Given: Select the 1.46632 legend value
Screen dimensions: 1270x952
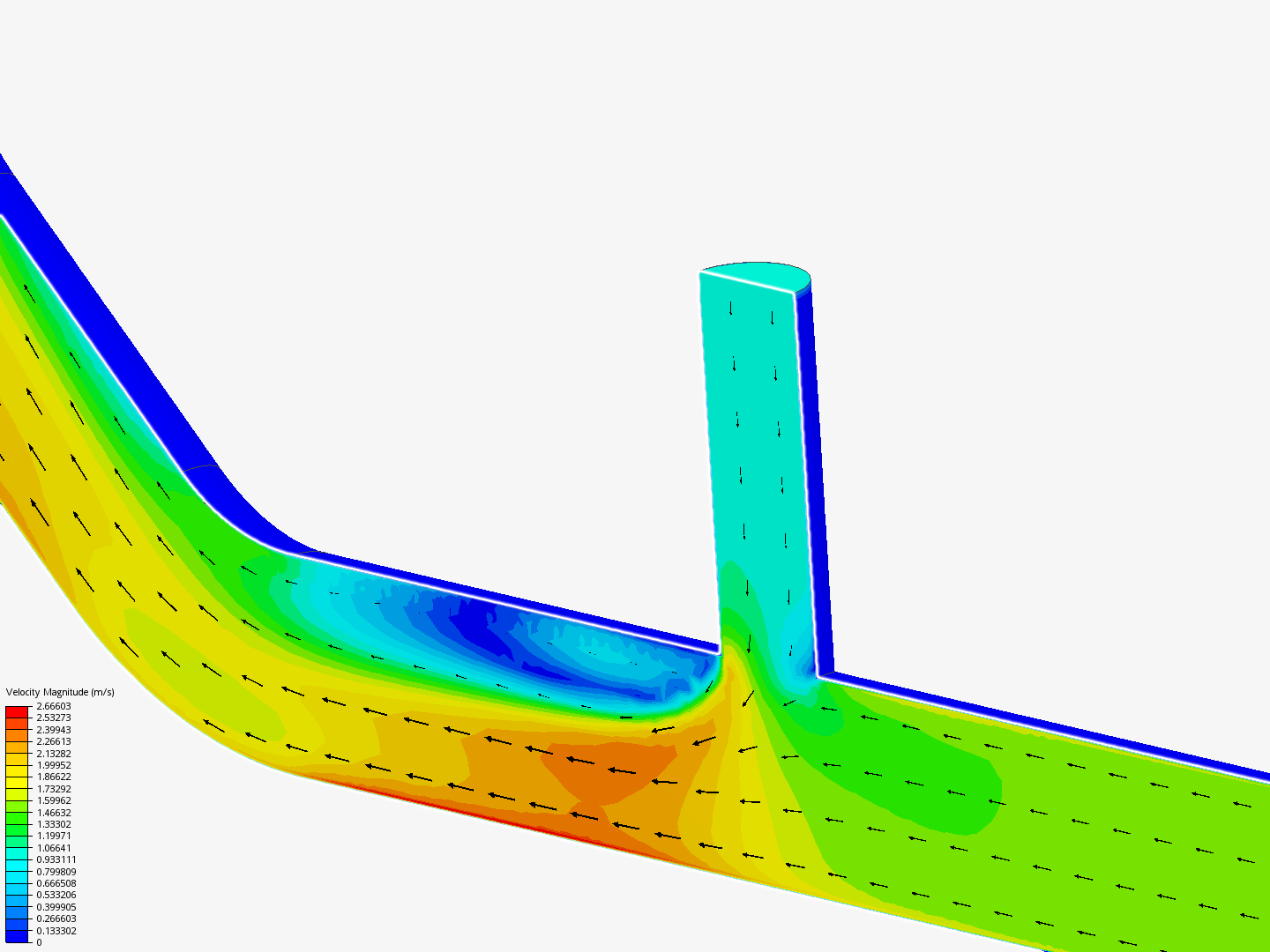Looking at the screenshot, I should pyautogui.click(x=54, y=813).
